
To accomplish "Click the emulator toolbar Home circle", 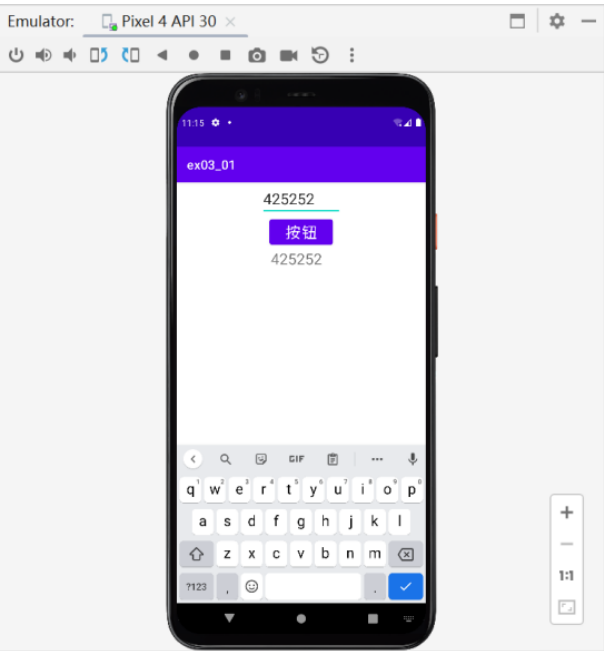I will [193, 55].
